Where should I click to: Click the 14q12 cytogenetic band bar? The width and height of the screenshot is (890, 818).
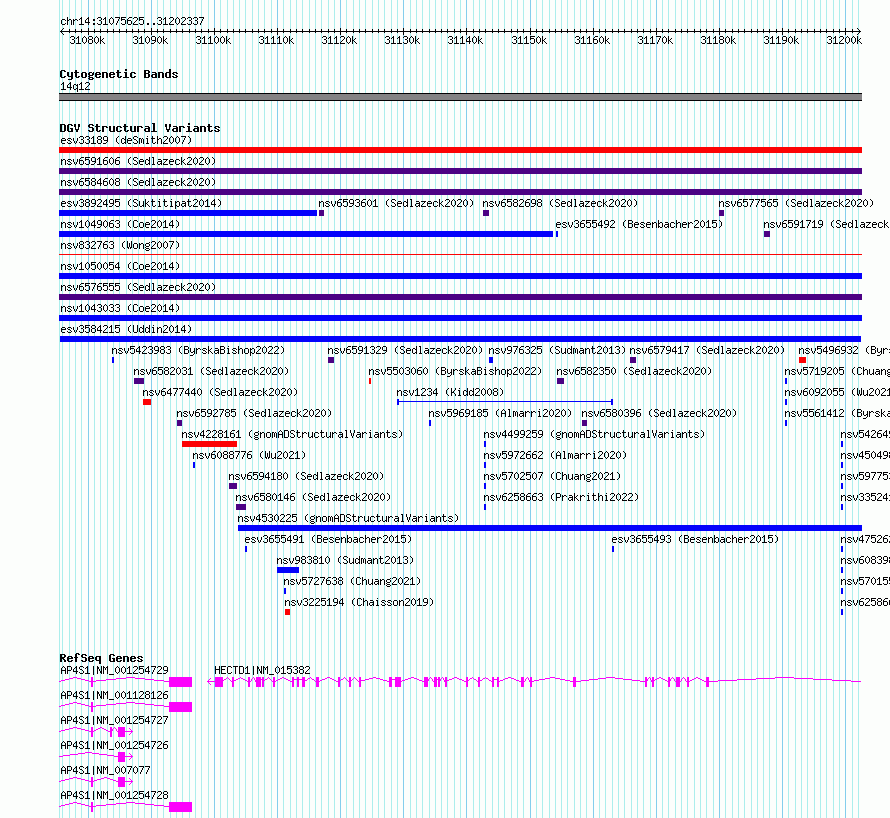[460, 97]
